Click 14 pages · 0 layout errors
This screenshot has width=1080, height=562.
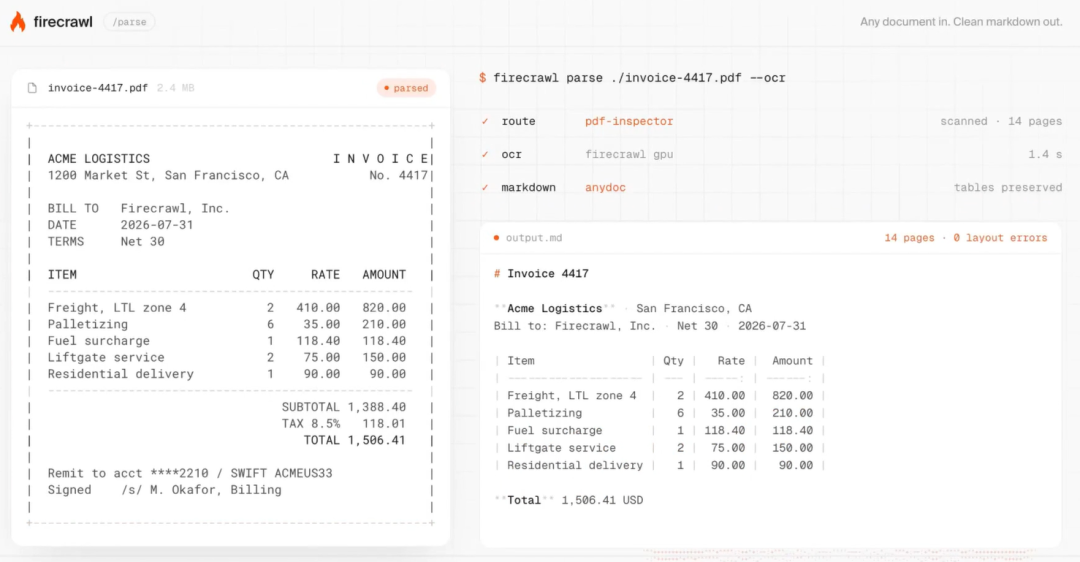coord(966,238)
